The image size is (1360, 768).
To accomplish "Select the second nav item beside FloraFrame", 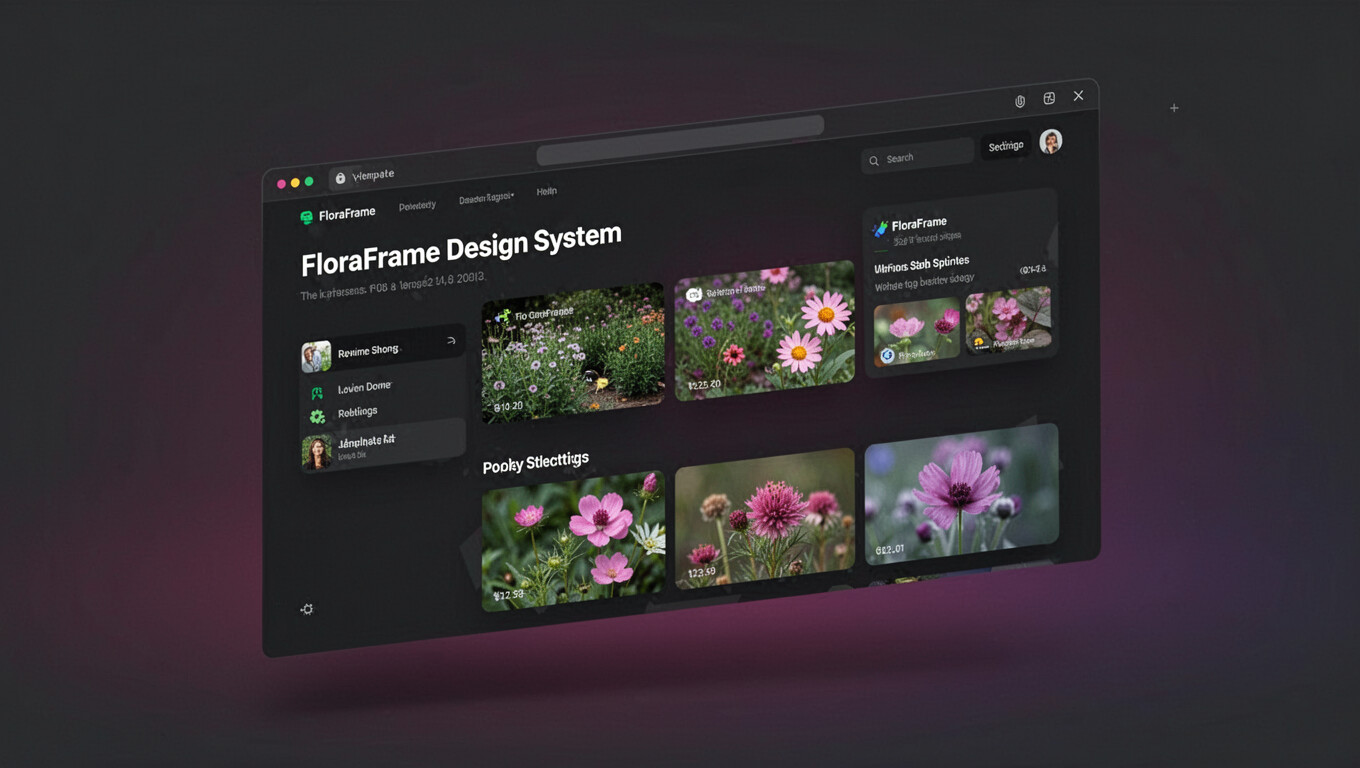I will 417,206.
